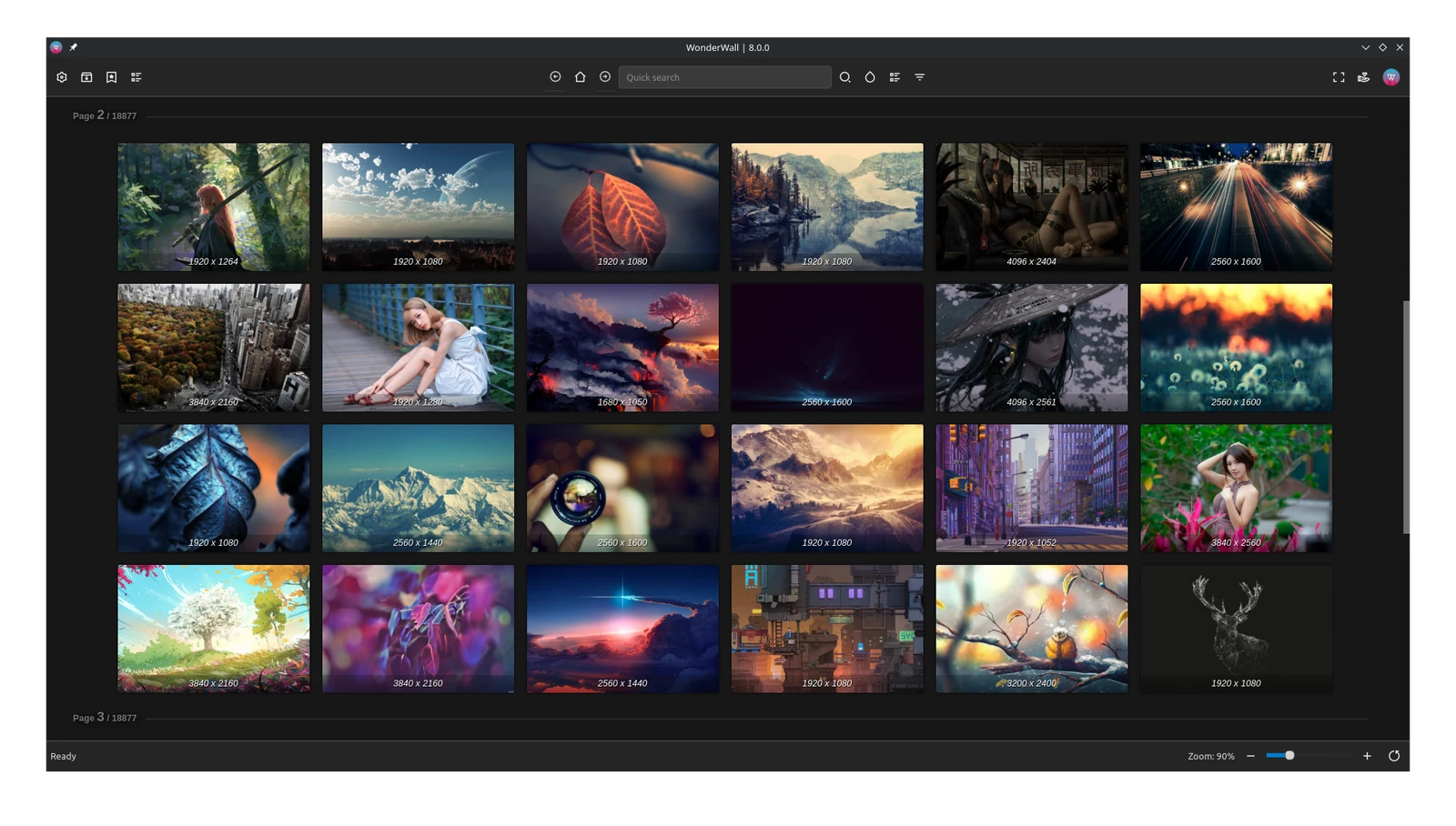Decrease zoom with the minus button
Screen dimensions: 1456x826
1250,756
